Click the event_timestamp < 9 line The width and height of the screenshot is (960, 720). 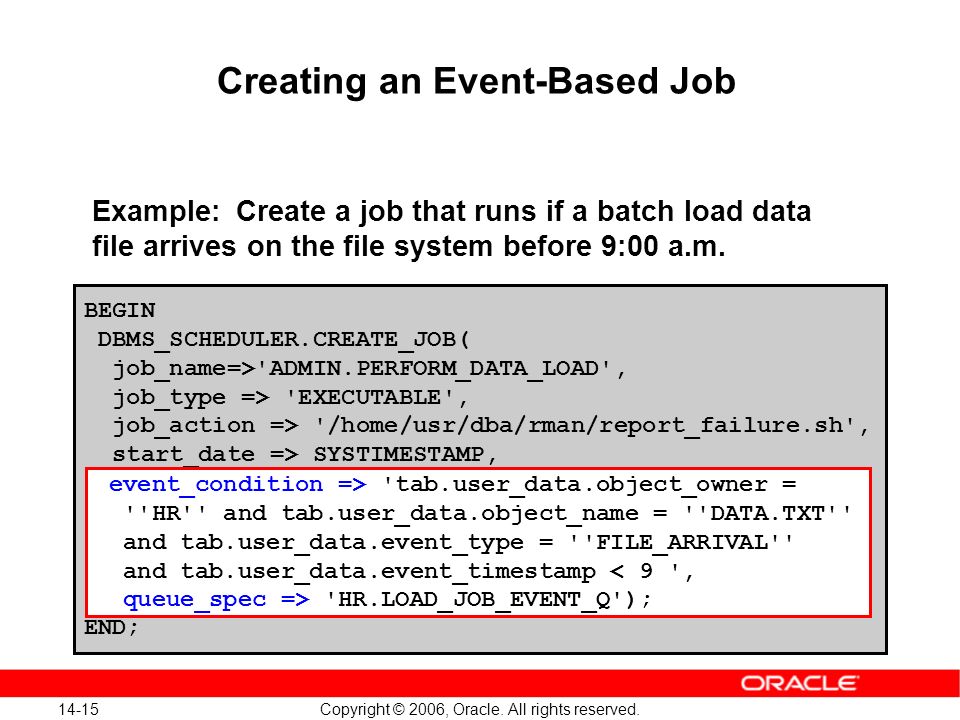click(408, 571)
